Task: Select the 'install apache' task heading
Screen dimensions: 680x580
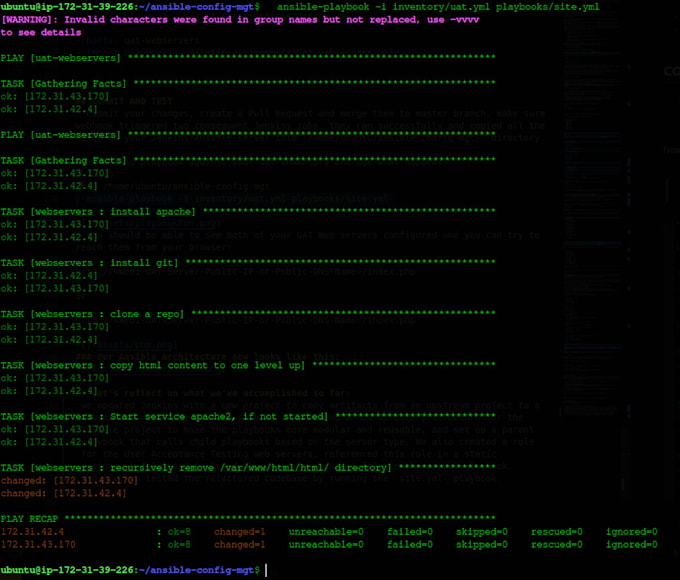Action: point(98,212)
